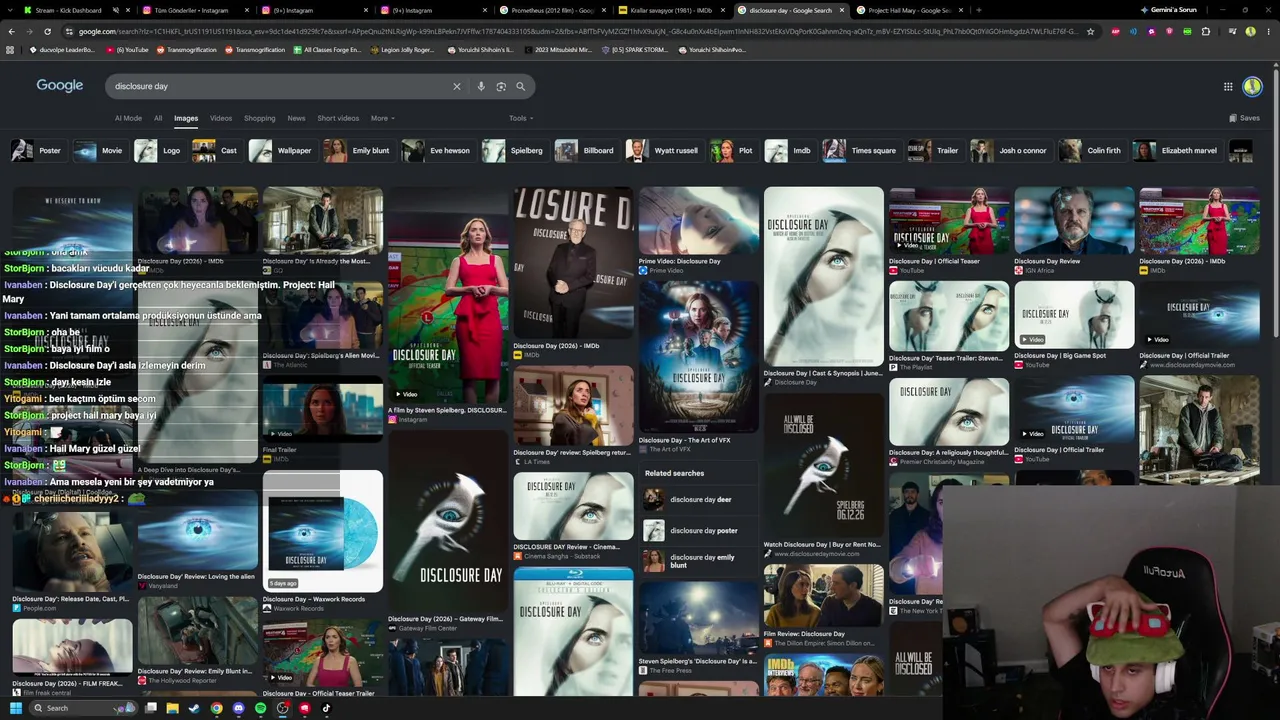Clear the search box with the X icon
The image size is (1280, 720).
click(457, 86)
